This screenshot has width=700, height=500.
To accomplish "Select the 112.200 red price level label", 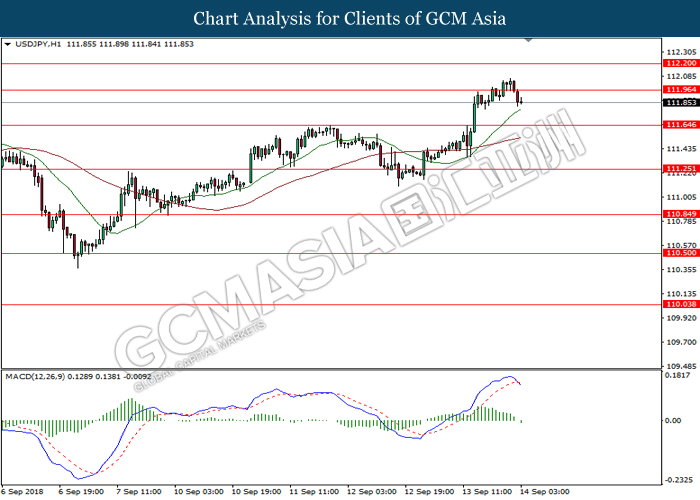I will pyautogui.click(x=681, y=63).
